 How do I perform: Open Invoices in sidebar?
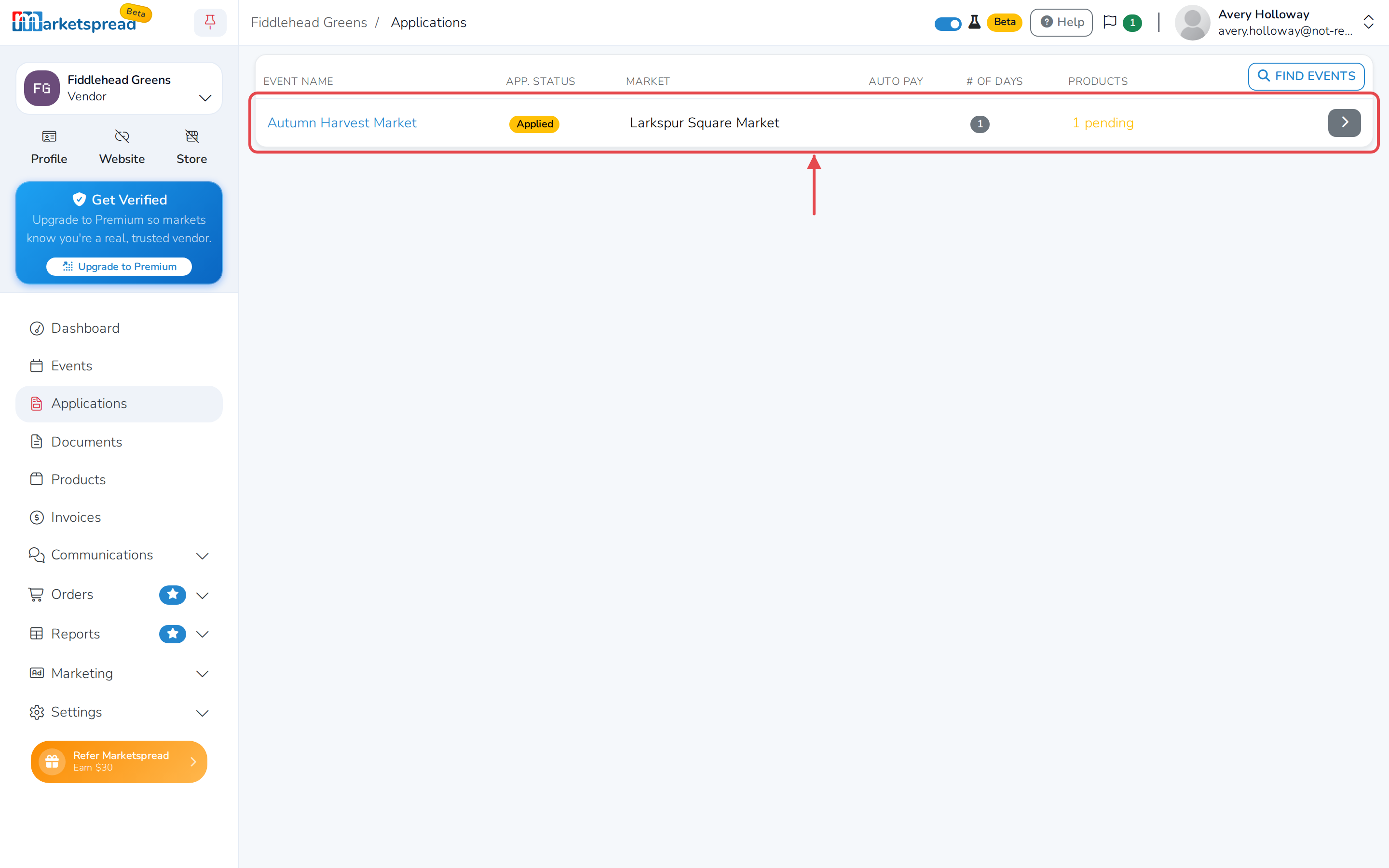(x=119, y=517)
